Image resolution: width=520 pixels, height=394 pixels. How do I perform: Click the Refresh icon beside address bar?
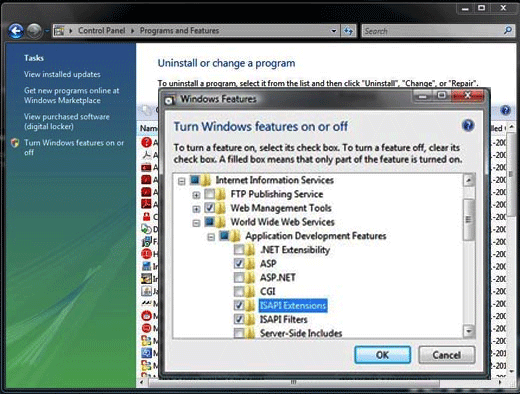348,31
